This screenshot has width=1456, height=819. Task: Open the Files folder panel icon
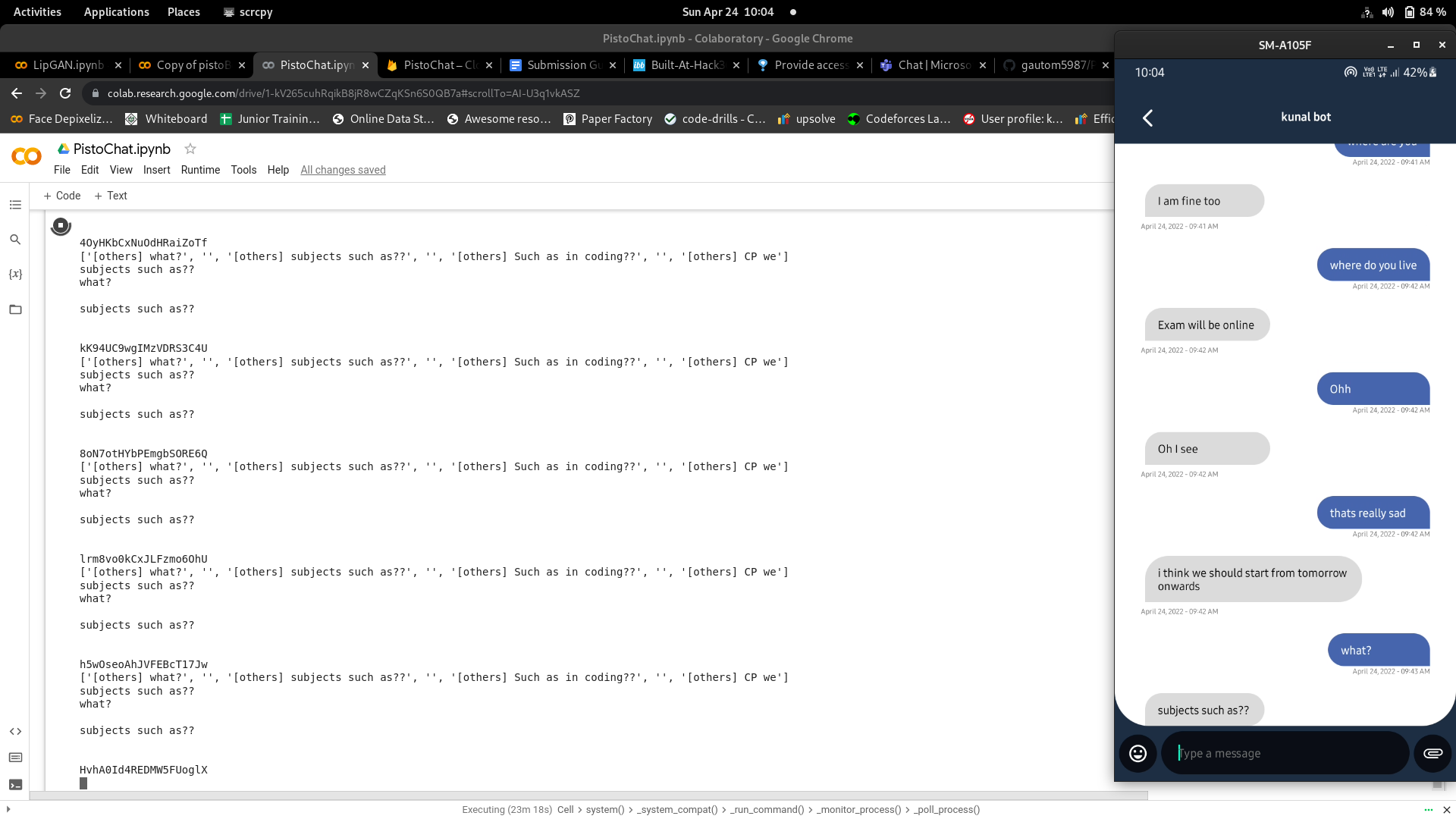15,309
